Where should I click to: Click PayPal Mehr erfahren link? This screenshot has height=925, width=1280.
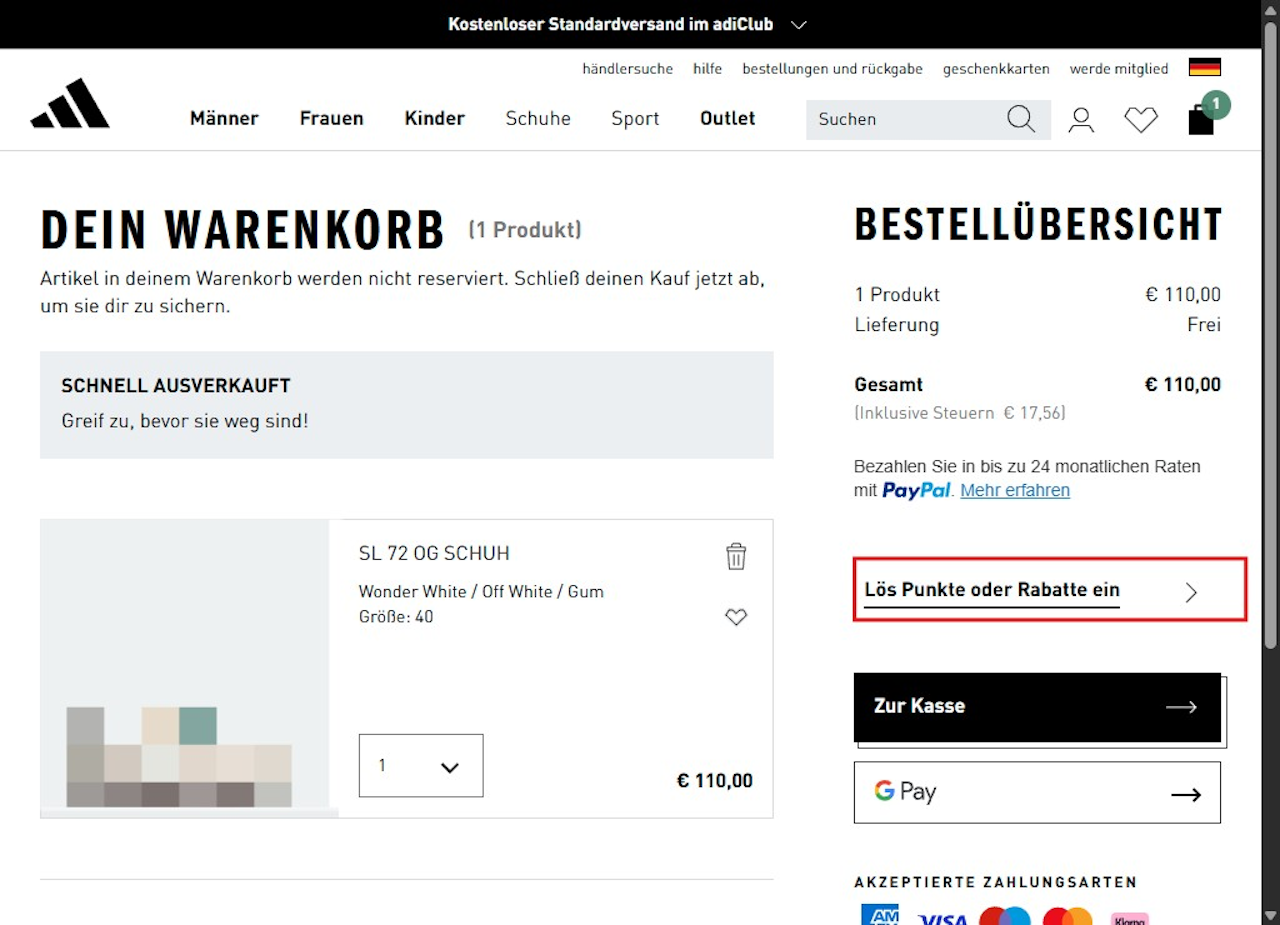click(x=1015, y=490)
